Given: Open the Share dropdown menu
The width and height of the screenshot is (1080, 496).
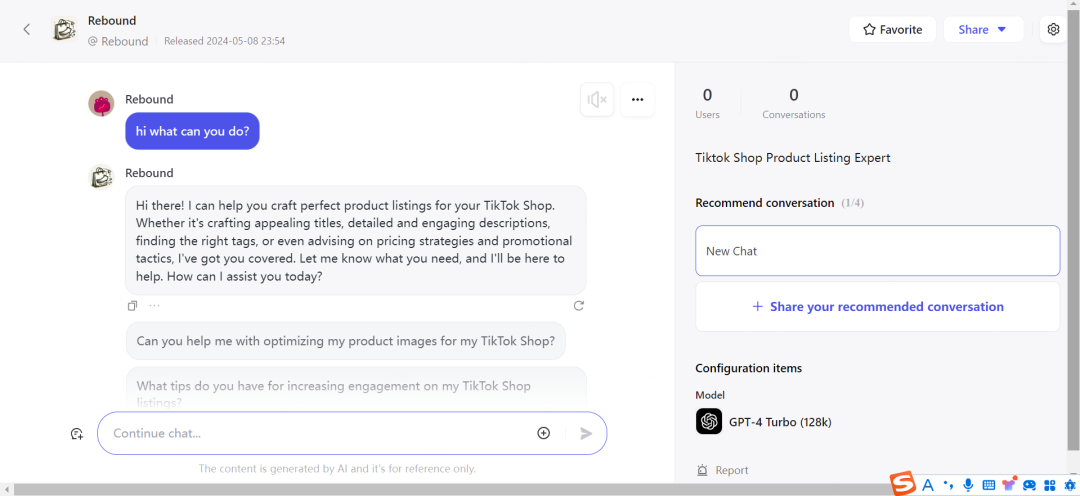Looking at the screenshot, I should 983,30.
